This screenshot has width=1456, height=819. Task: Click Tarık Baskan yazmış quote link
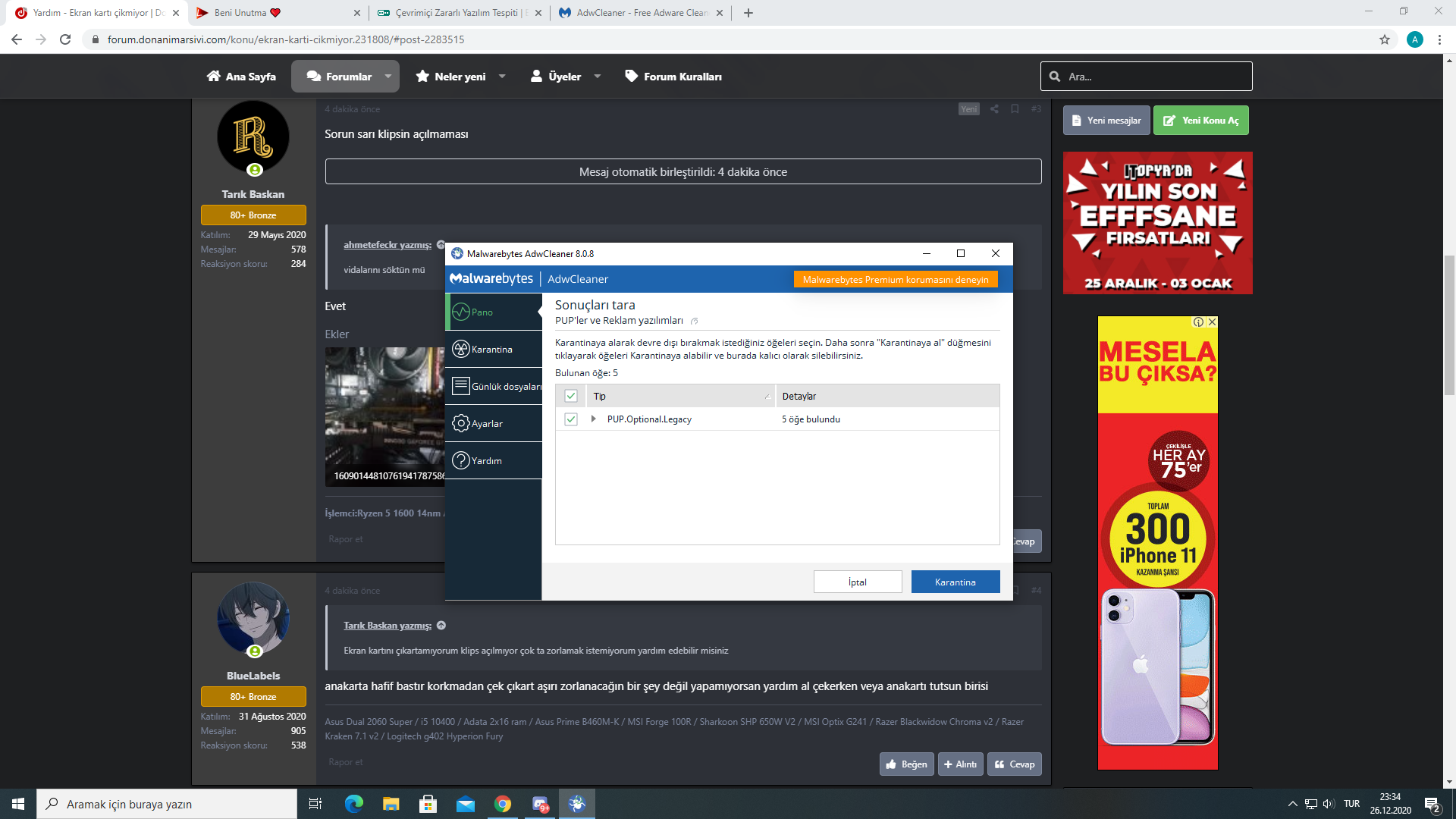388,626
